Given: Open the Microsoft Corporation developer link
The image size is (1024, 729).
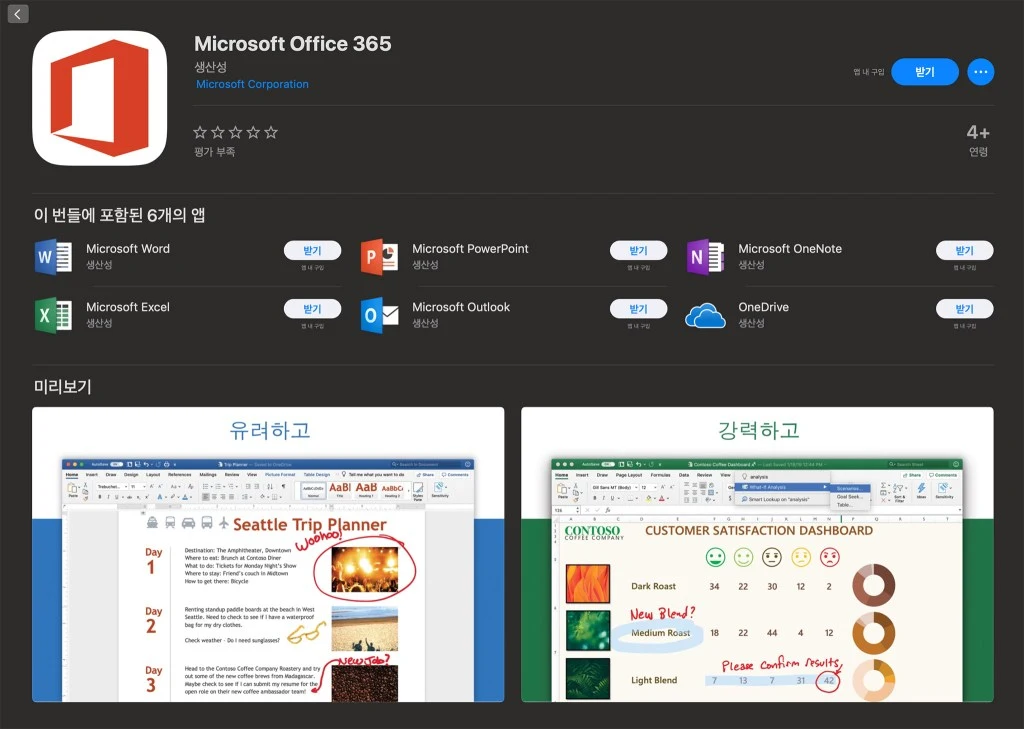Looking at the screenshot, I should 252,84.
